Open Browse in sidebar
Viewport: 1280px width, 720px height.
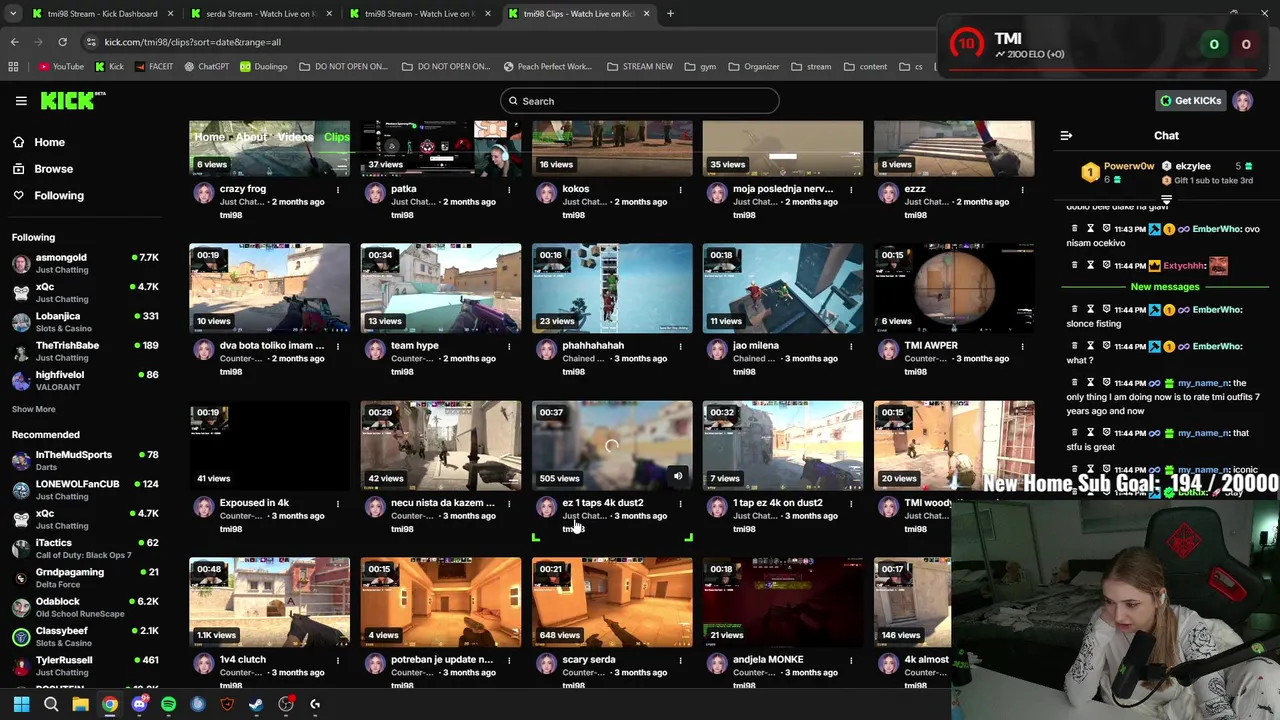coord(53,169)
